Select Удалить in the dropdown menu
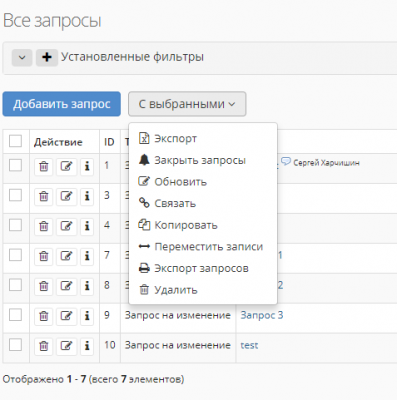Screen dimensions: 397x400 click(x=203, y=290)
